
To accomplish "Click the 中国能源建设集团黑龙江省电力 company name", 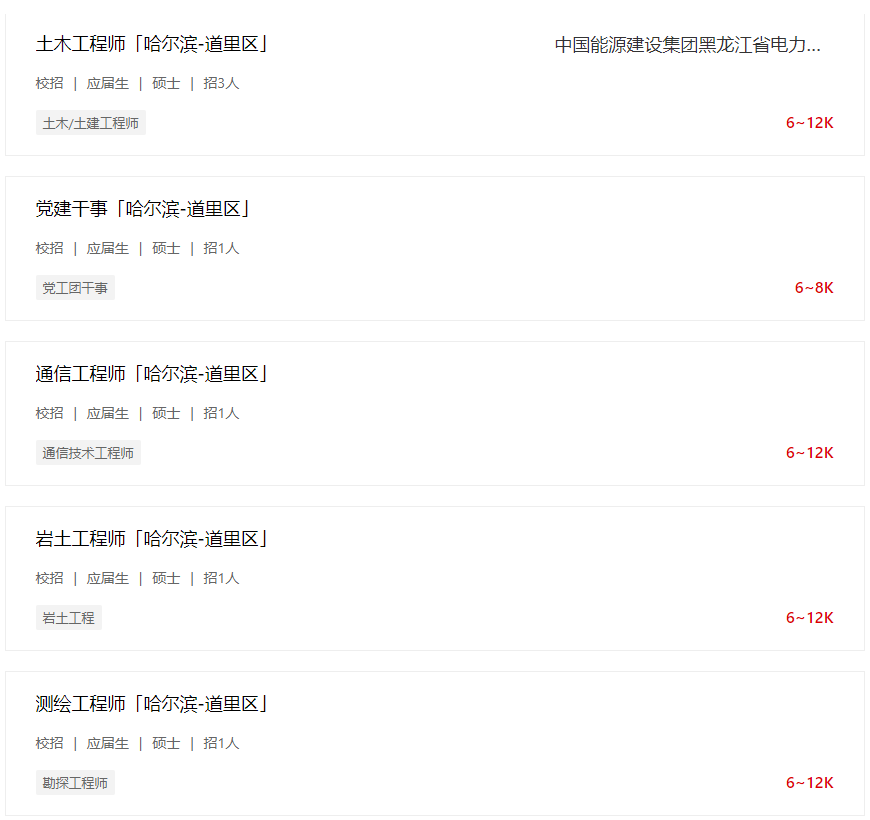I will [x=688, y=45].
